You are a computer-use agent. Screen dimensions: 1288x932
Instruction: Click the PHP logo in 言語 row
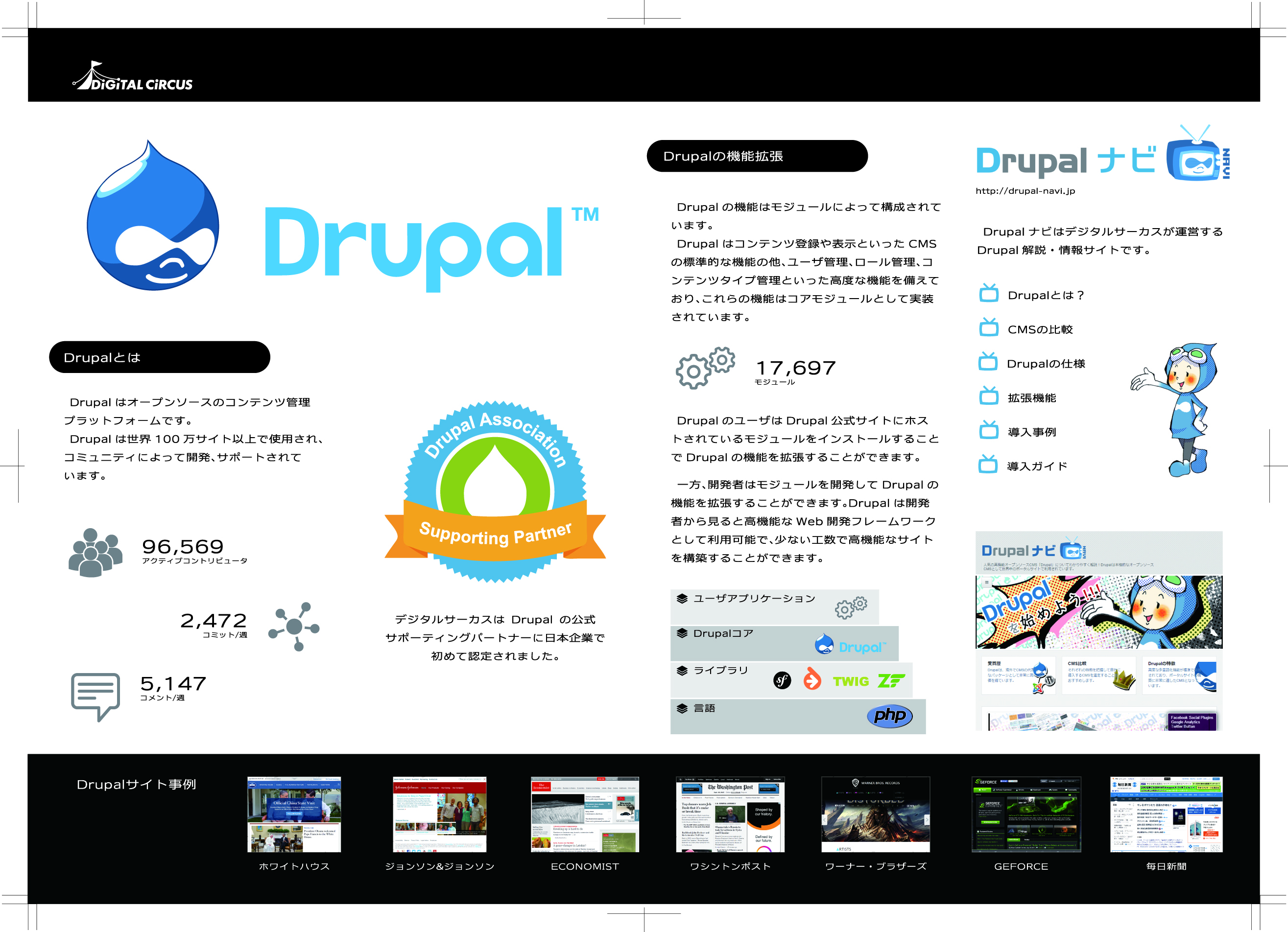[x=890, y=716]
